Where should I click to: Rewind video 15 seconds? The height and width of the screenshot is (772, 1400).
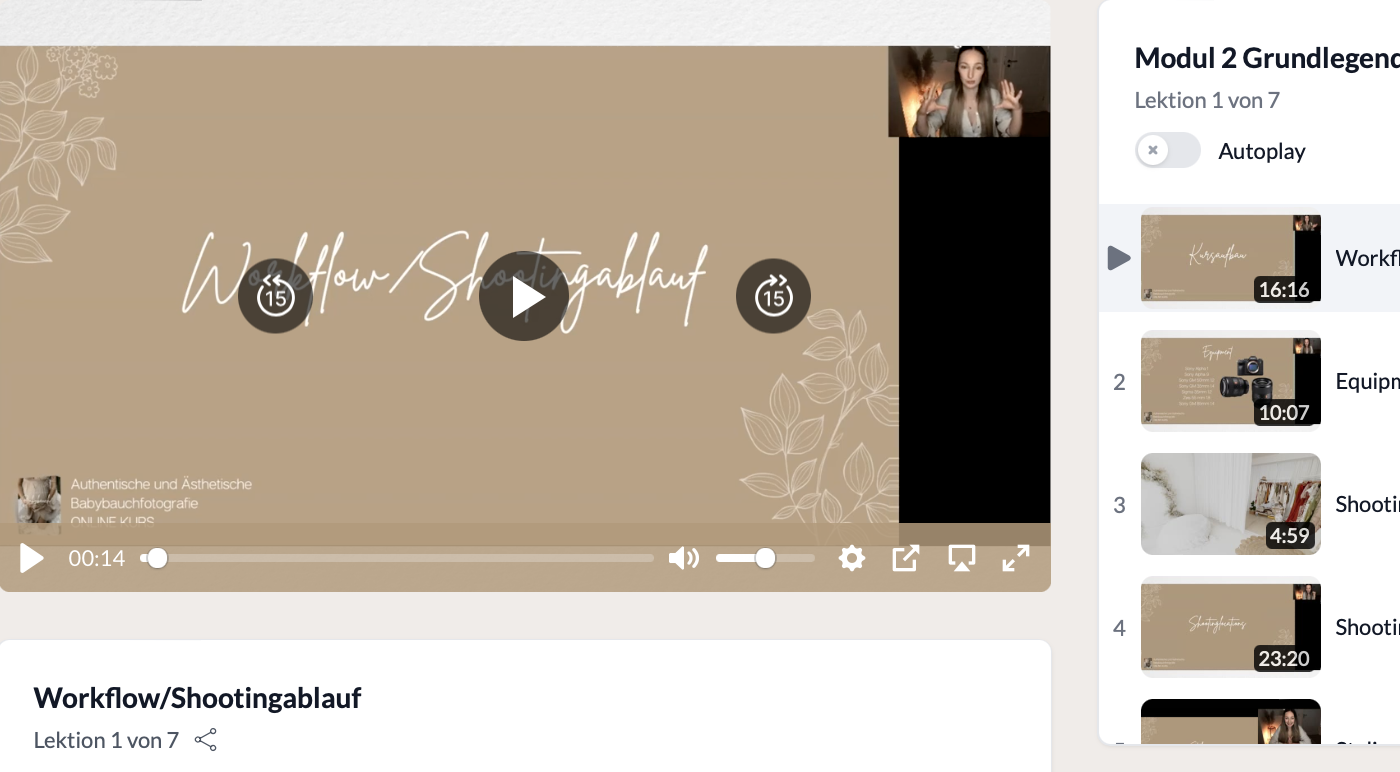coord(275,296)
